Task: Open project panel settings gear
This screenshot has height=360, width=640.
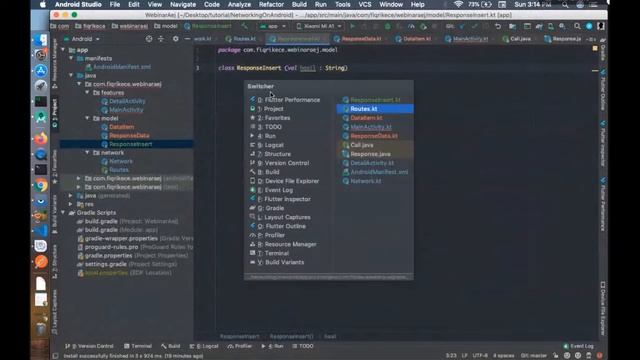Action: tap(176, 39)
